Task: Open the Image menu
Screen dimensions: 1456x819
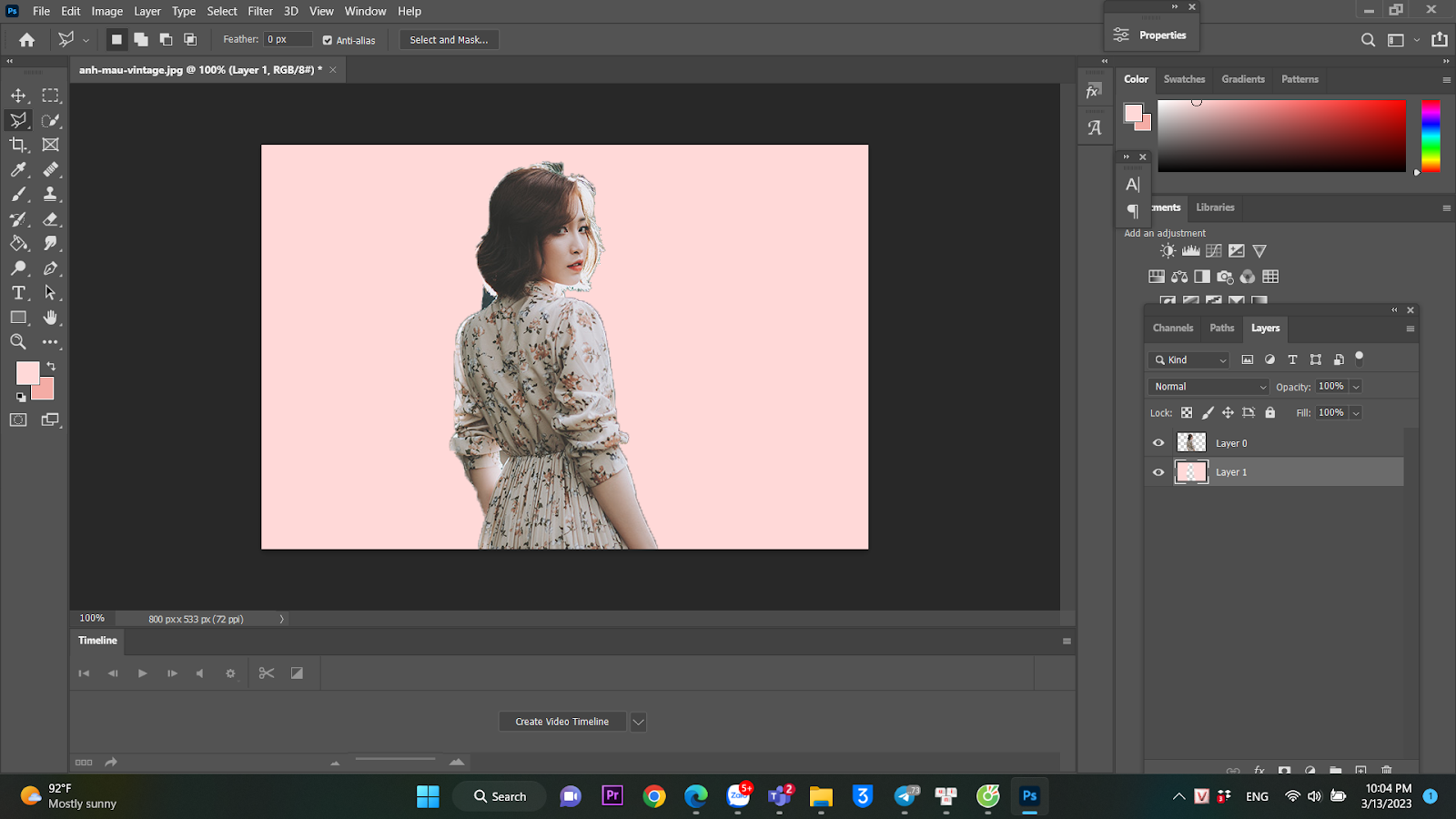Action: [106, 11]
